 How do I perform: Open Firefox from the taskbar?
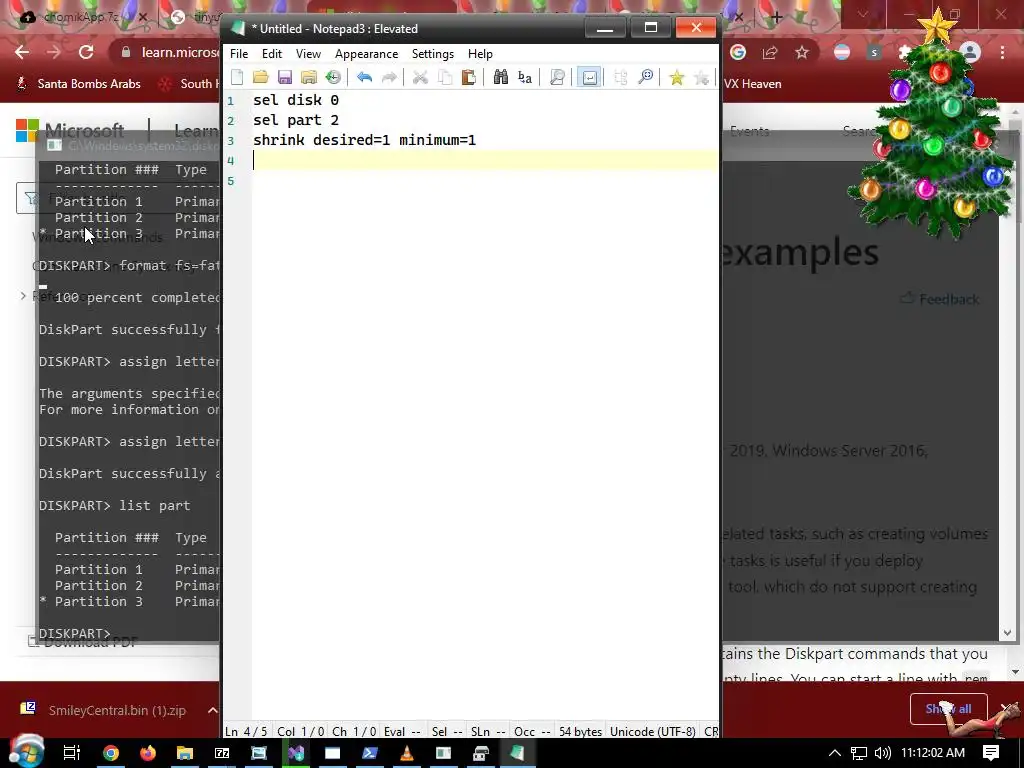(148, 753)
